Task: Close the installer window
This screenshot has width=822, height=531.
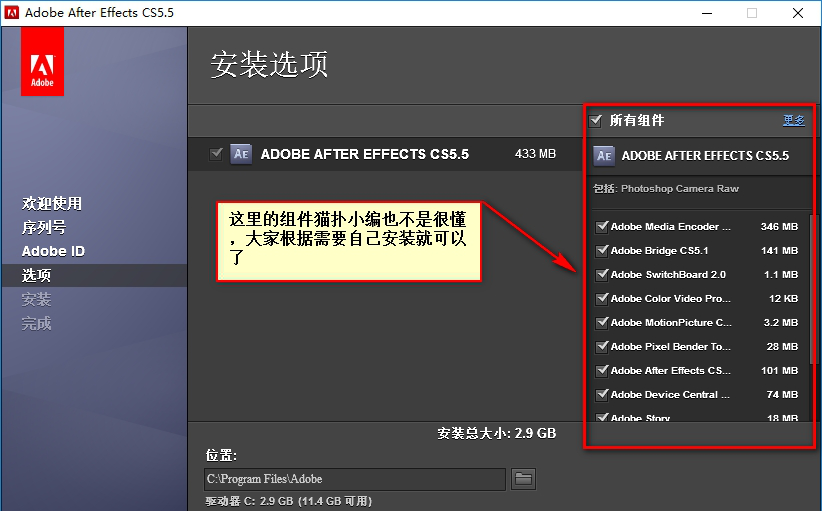Action: tap(798, 13)
